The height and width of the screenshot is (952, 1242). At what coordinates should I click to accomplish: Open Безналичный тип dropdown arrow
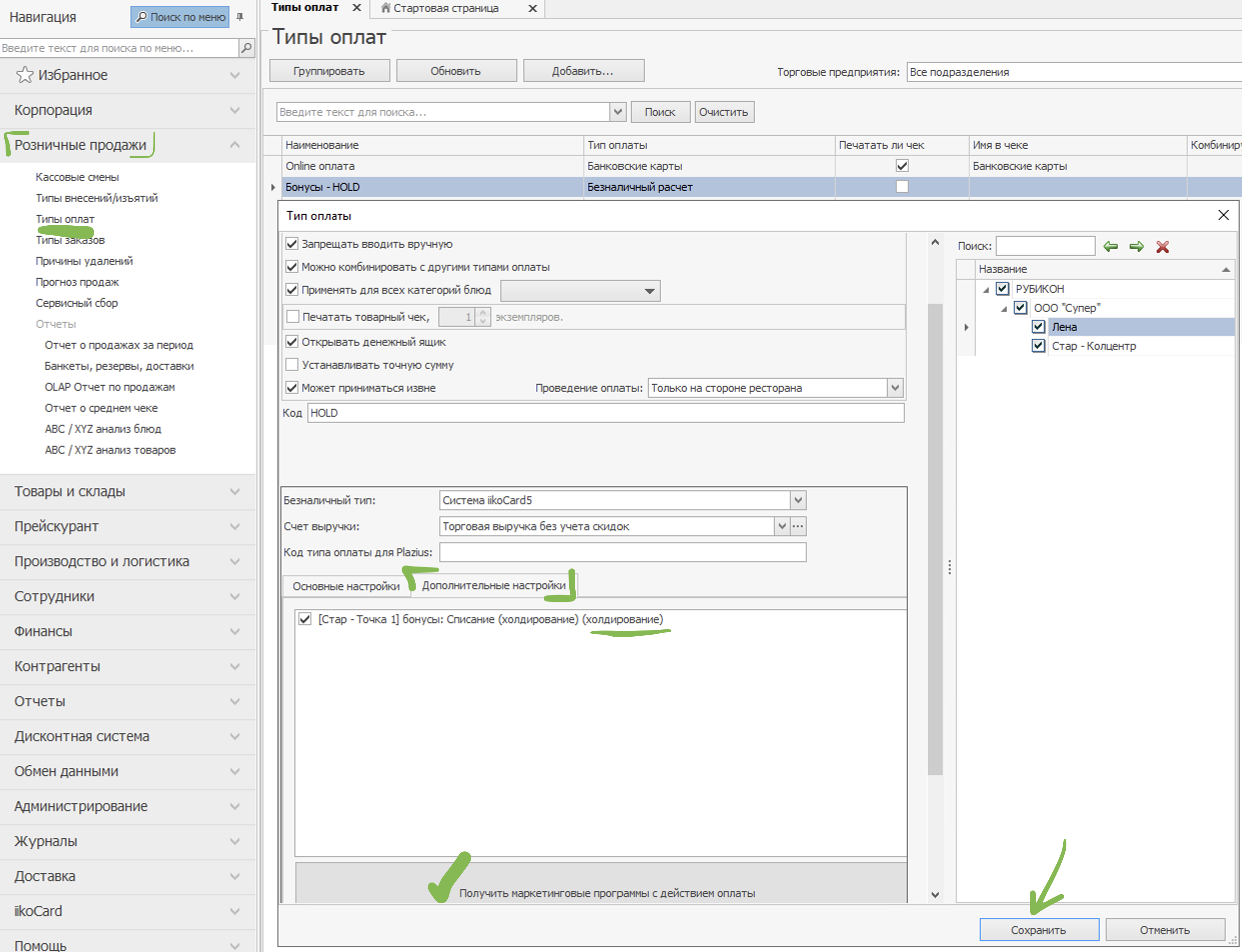(798, 500)
